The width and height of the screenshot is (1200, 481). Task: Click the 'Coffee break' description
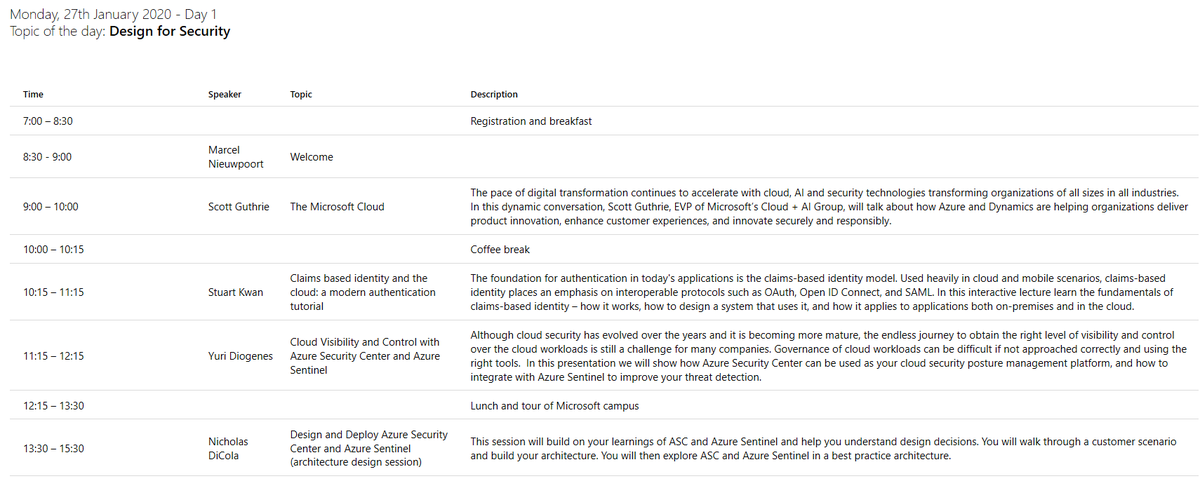(500, 249)
